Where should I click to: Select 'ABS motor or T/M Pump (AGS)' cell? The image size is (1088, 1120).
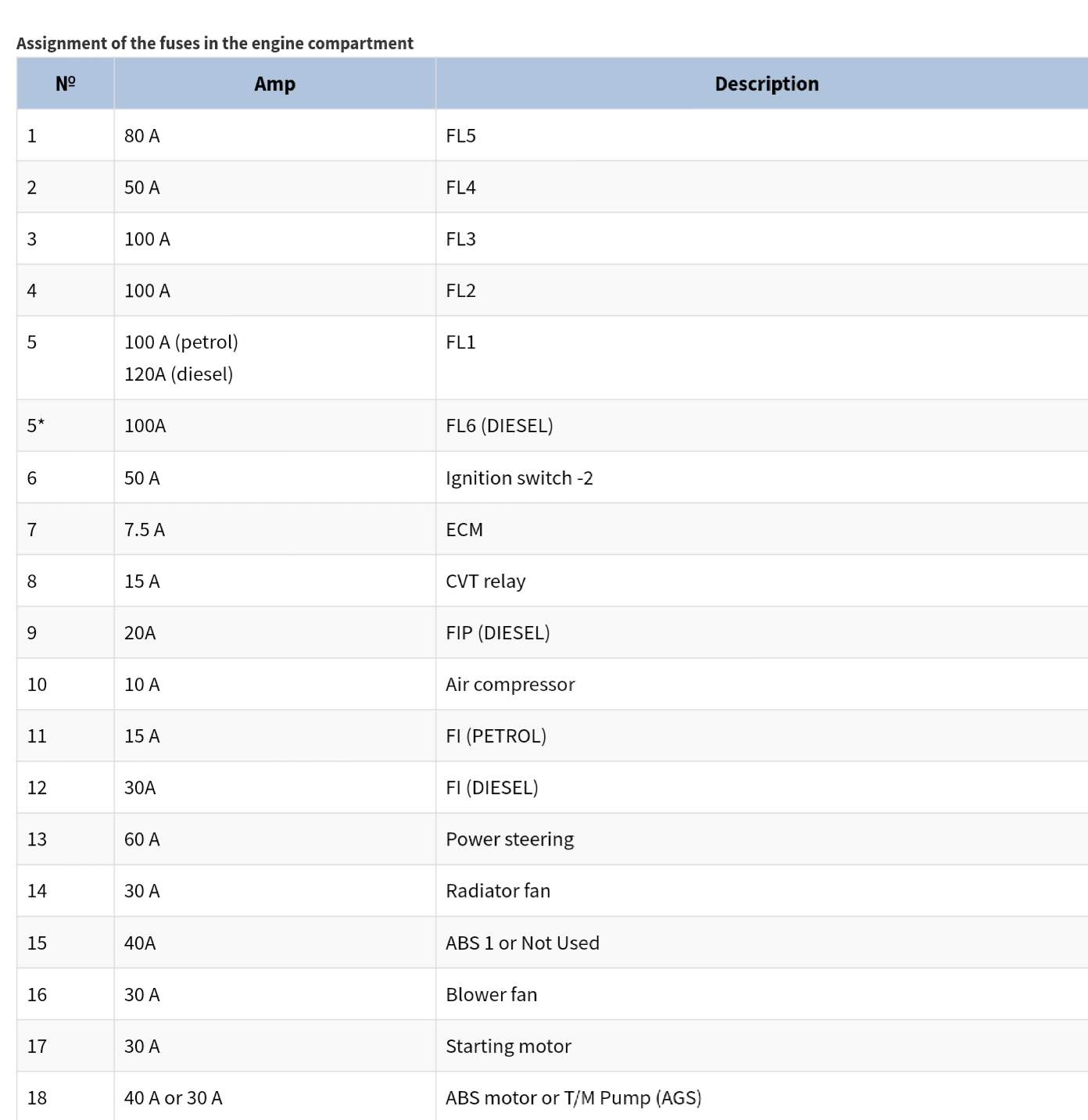762,1097
